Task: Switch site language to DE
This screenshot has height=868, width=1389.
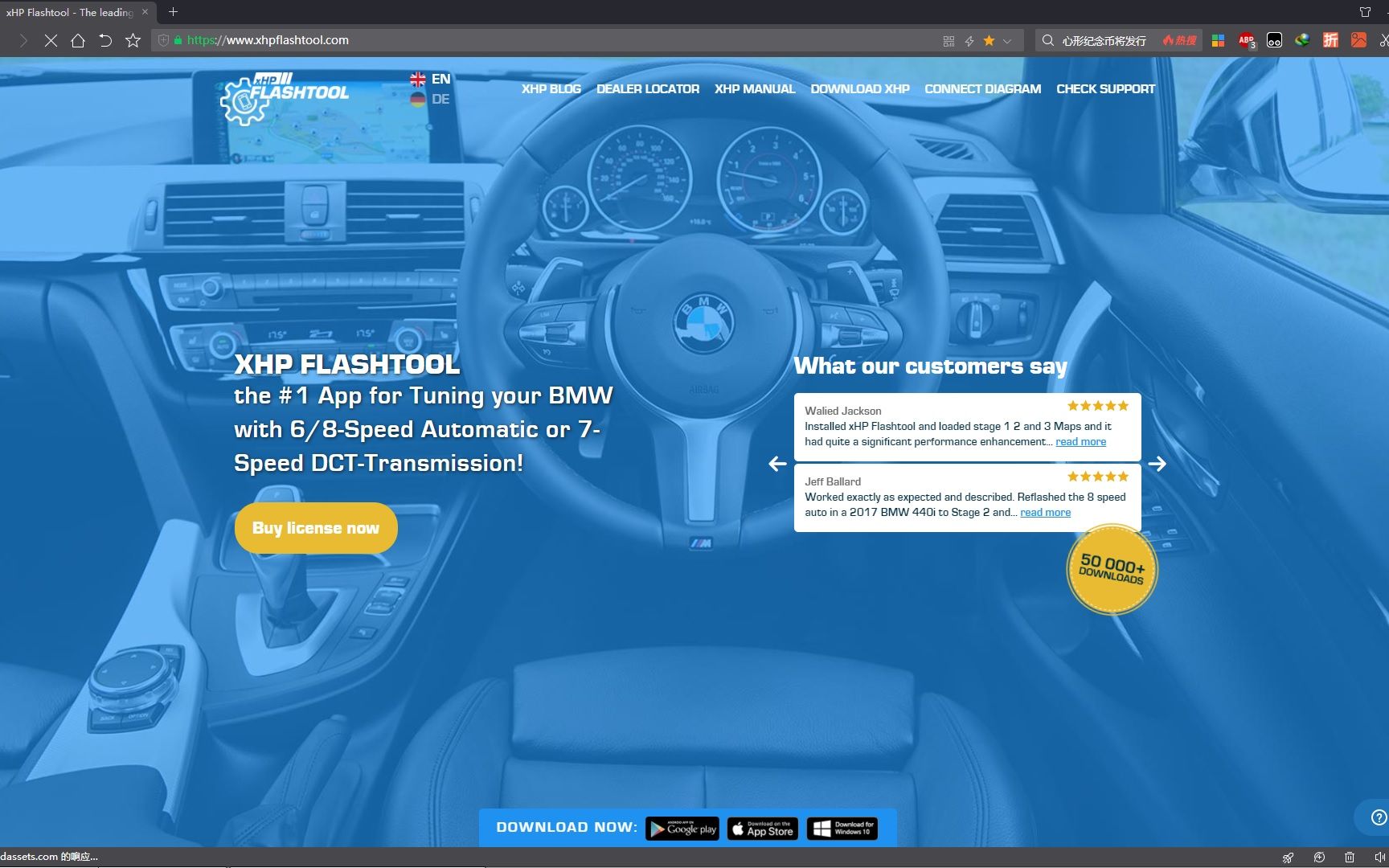Action: coord(430,100)
